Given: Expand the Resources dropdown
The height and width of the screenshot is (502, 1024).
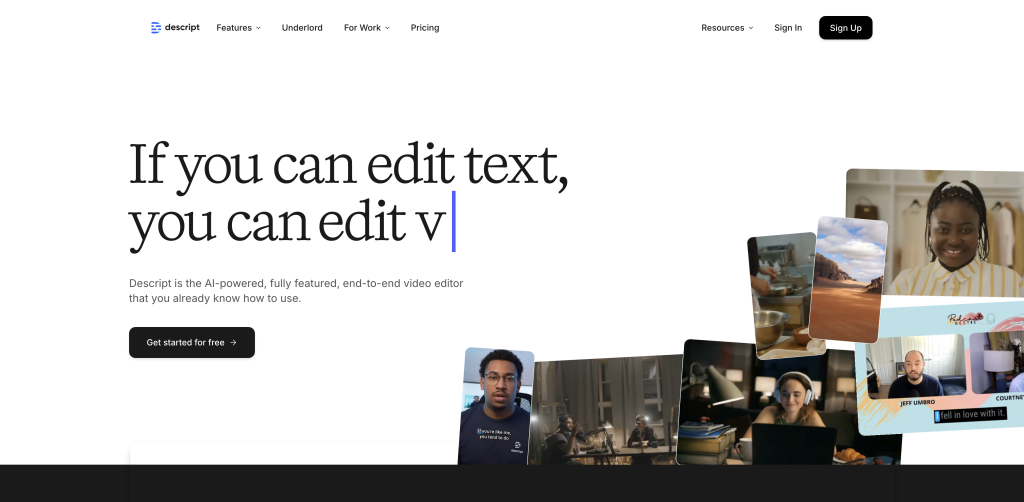Looking at the screenshot, I should pos(727,27).
